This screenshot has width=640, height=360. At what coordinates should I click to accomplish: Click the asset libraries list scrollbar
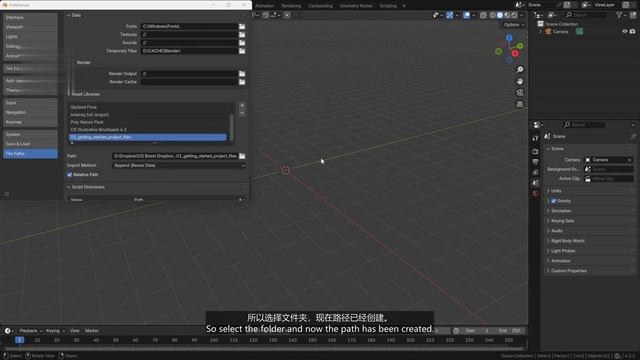pos(232,127)
